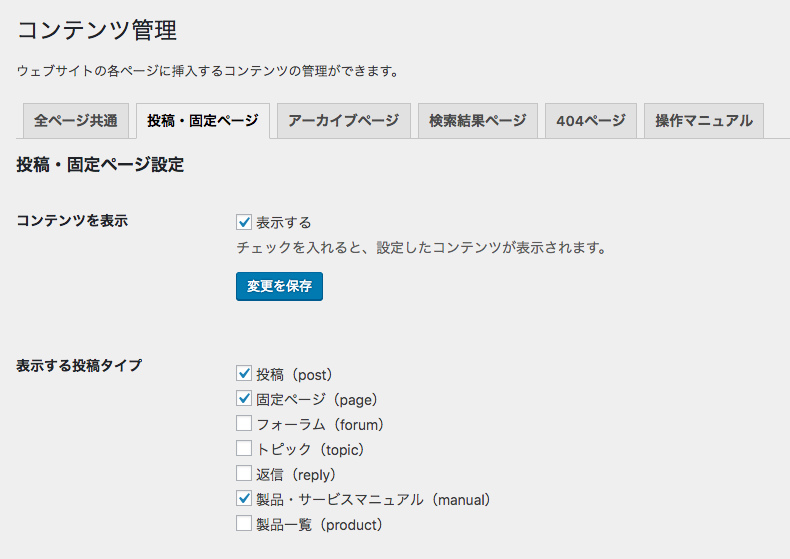Uncheck 製品・サービスマニュアル (manual) checkbox
790x559 pixels.
[244, 499]
